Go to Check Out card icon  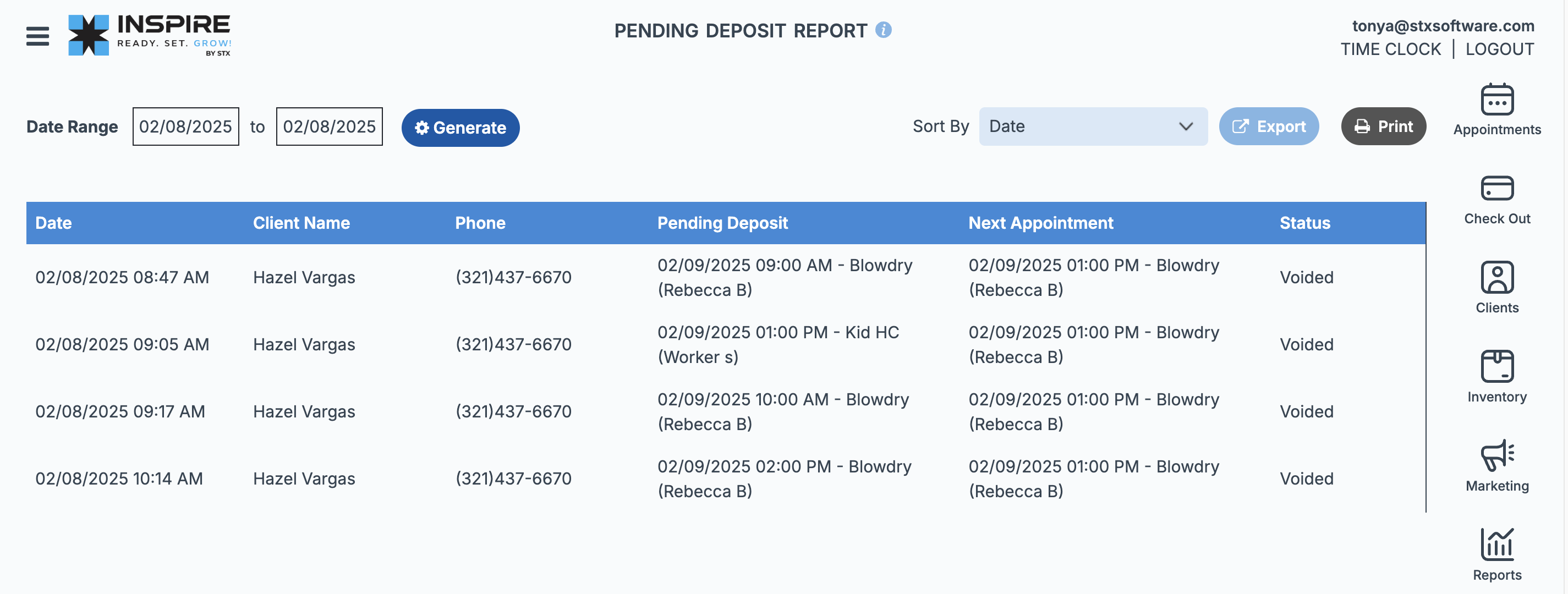pos(1497,188)
